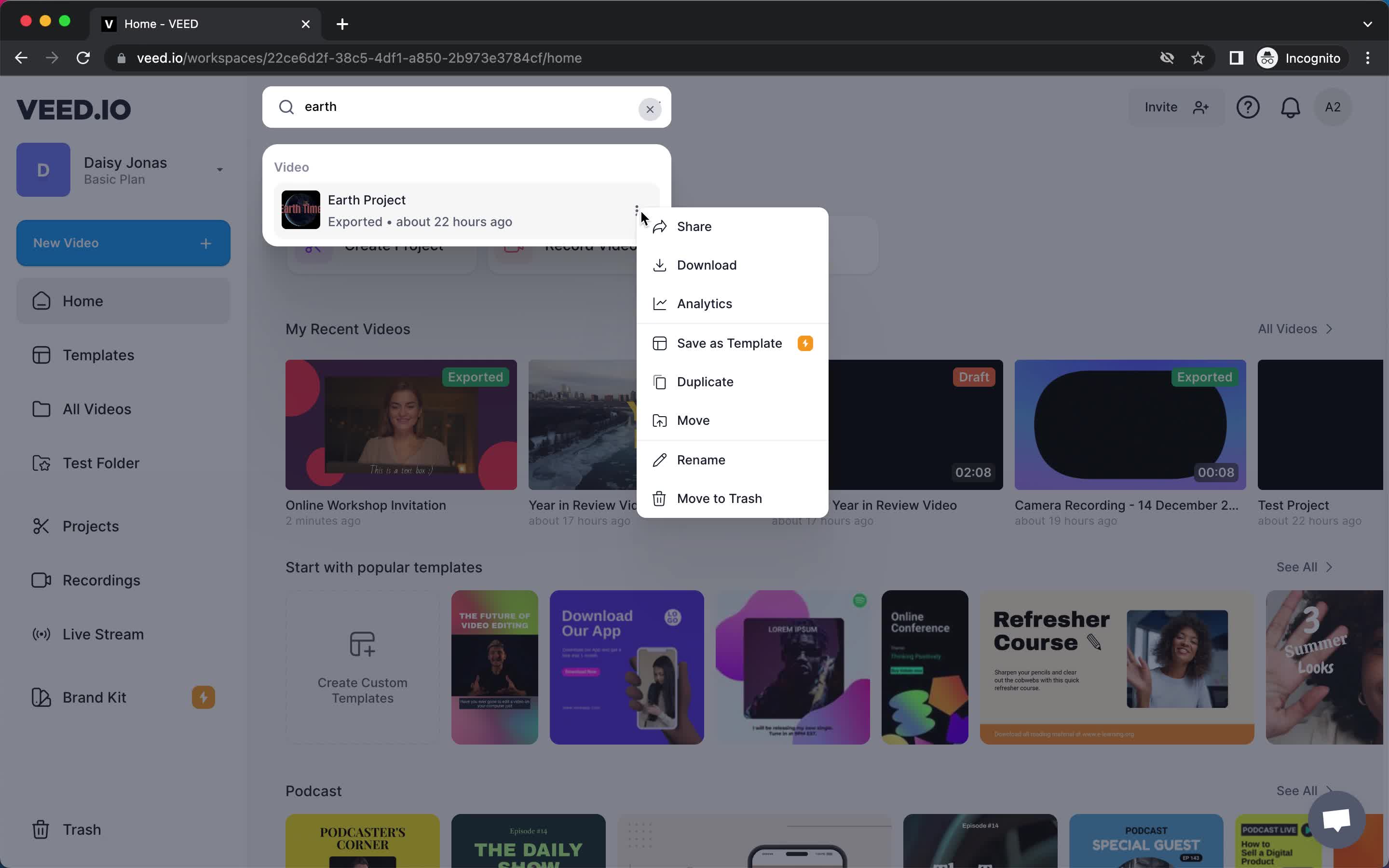Click the Notifications bell icon

(1290, 106)
